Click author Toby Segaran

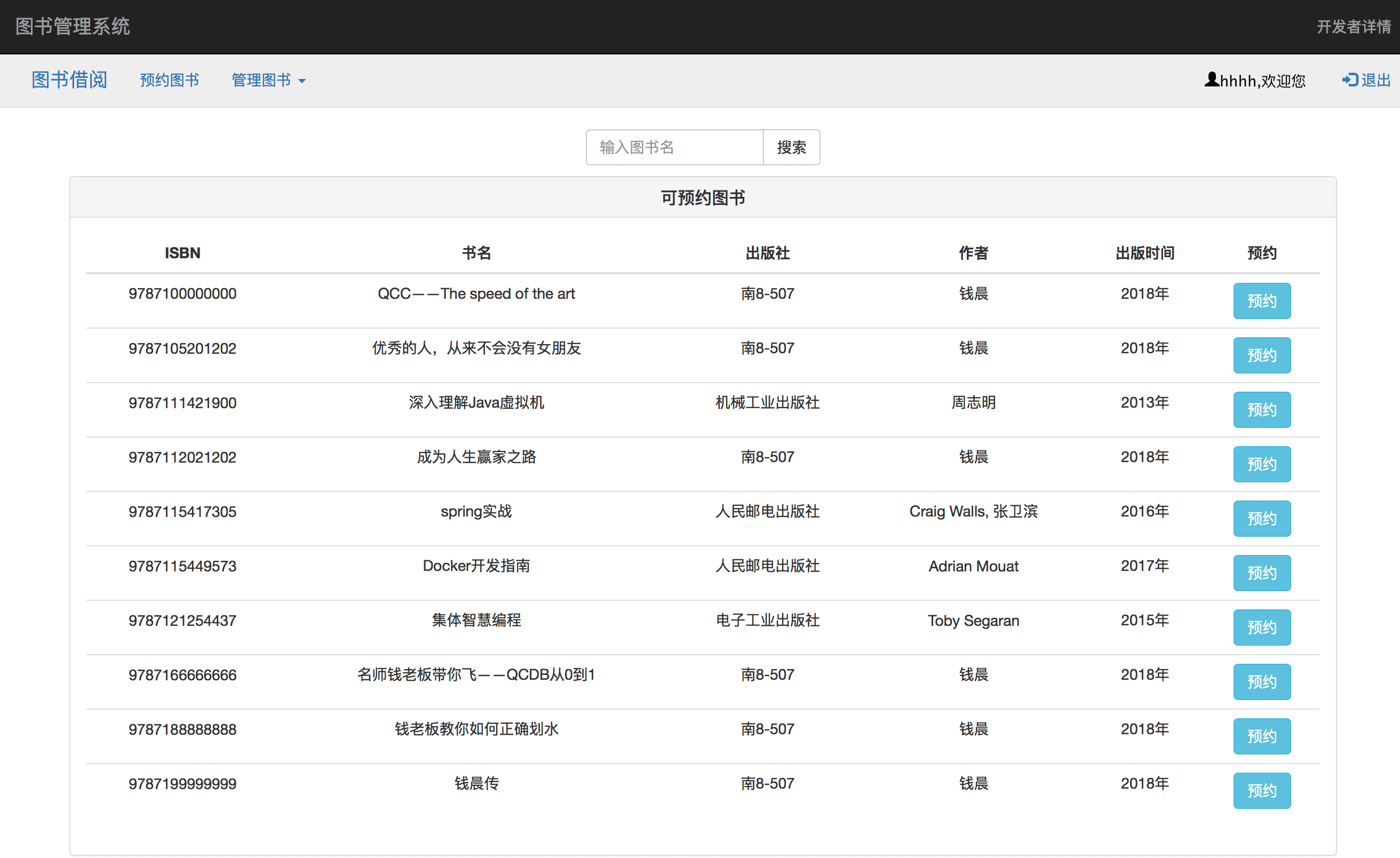[x=973, y=621]
